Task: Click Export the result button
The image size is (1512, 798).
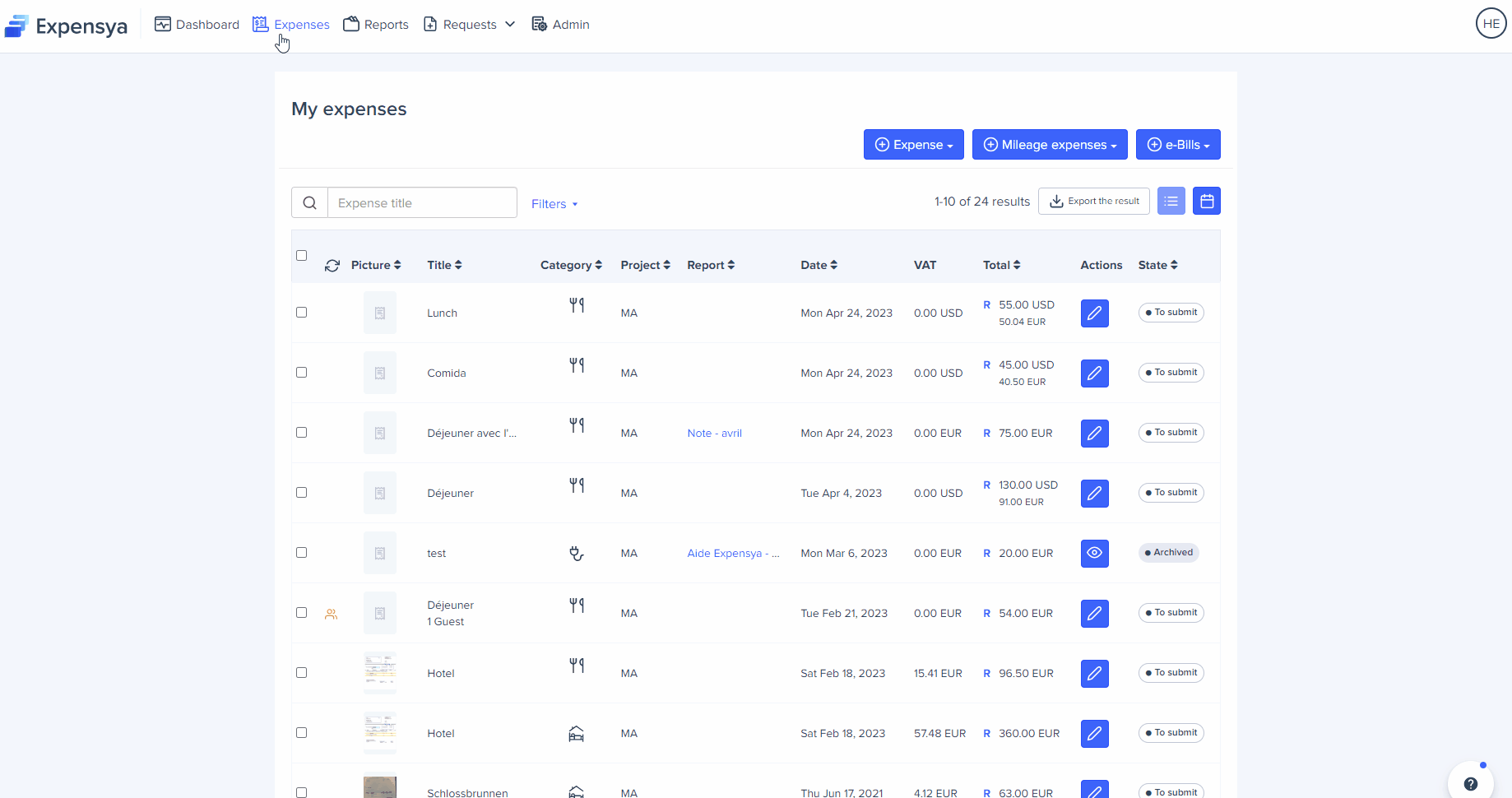Action: click(x=1093, y=201)
